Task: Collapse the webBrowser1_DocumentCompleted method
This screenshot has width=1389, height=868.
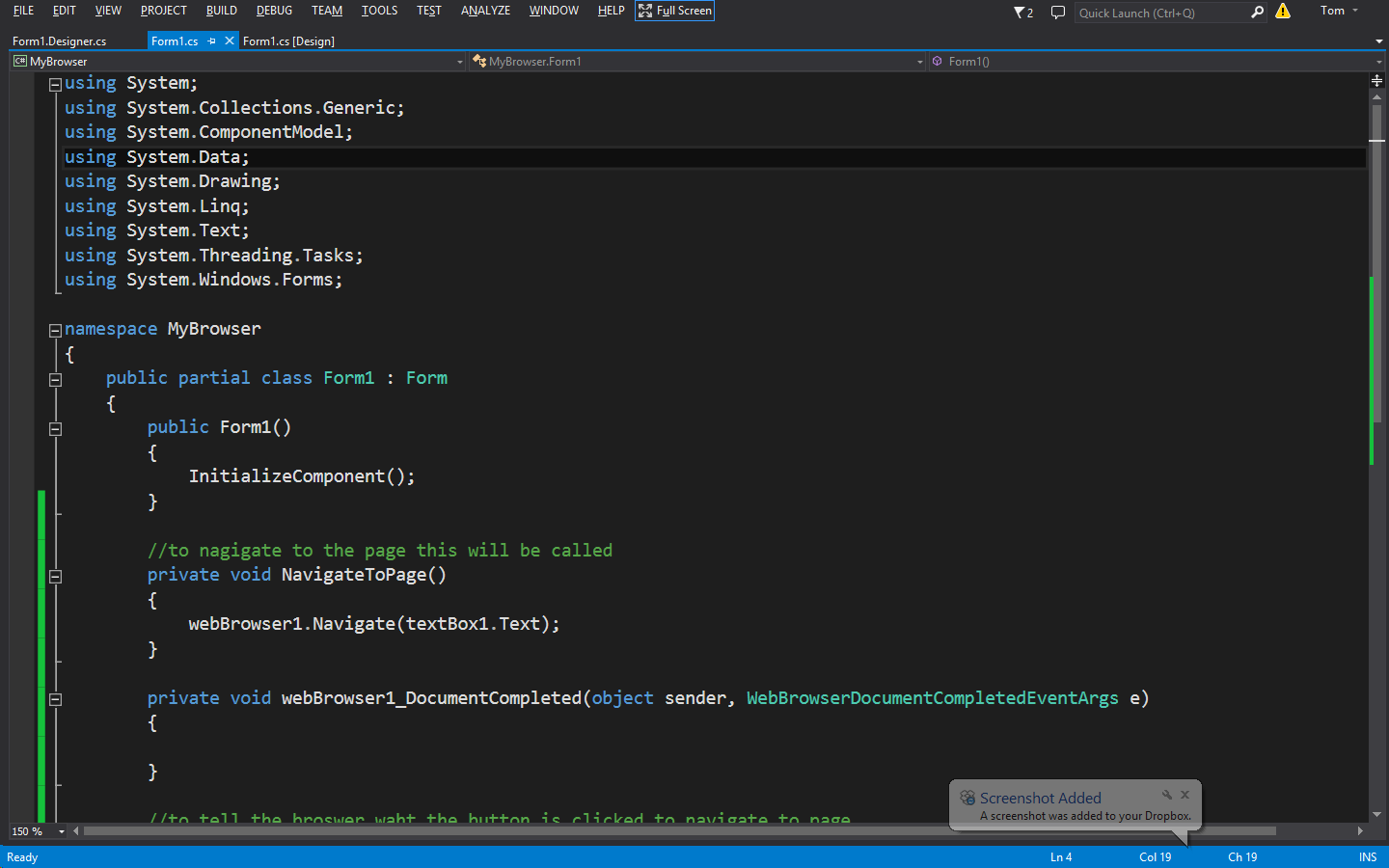Action: pos(55,699)
